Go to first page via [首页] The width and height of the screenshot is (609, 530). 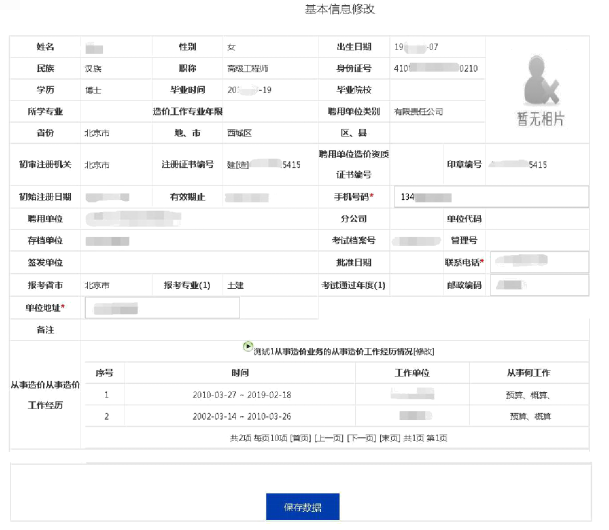300,438
